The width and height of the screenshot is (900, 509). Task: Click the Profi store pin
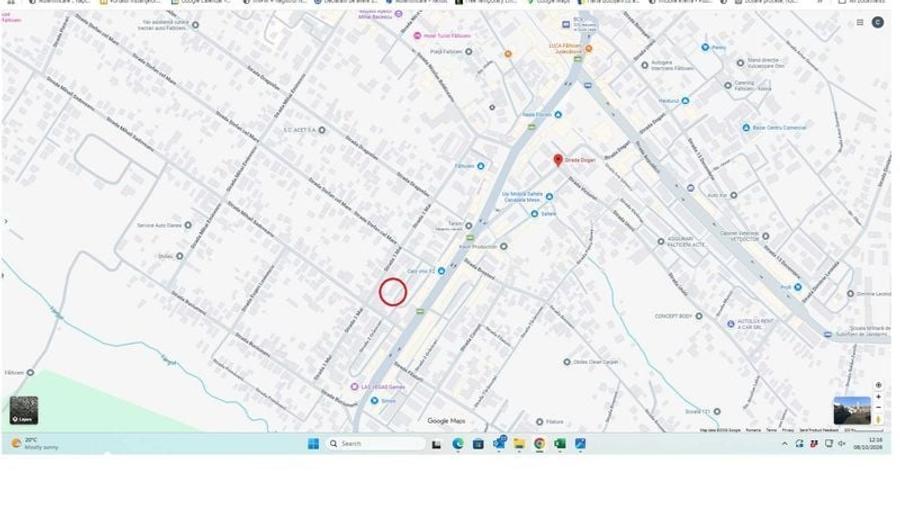point(797,287)
